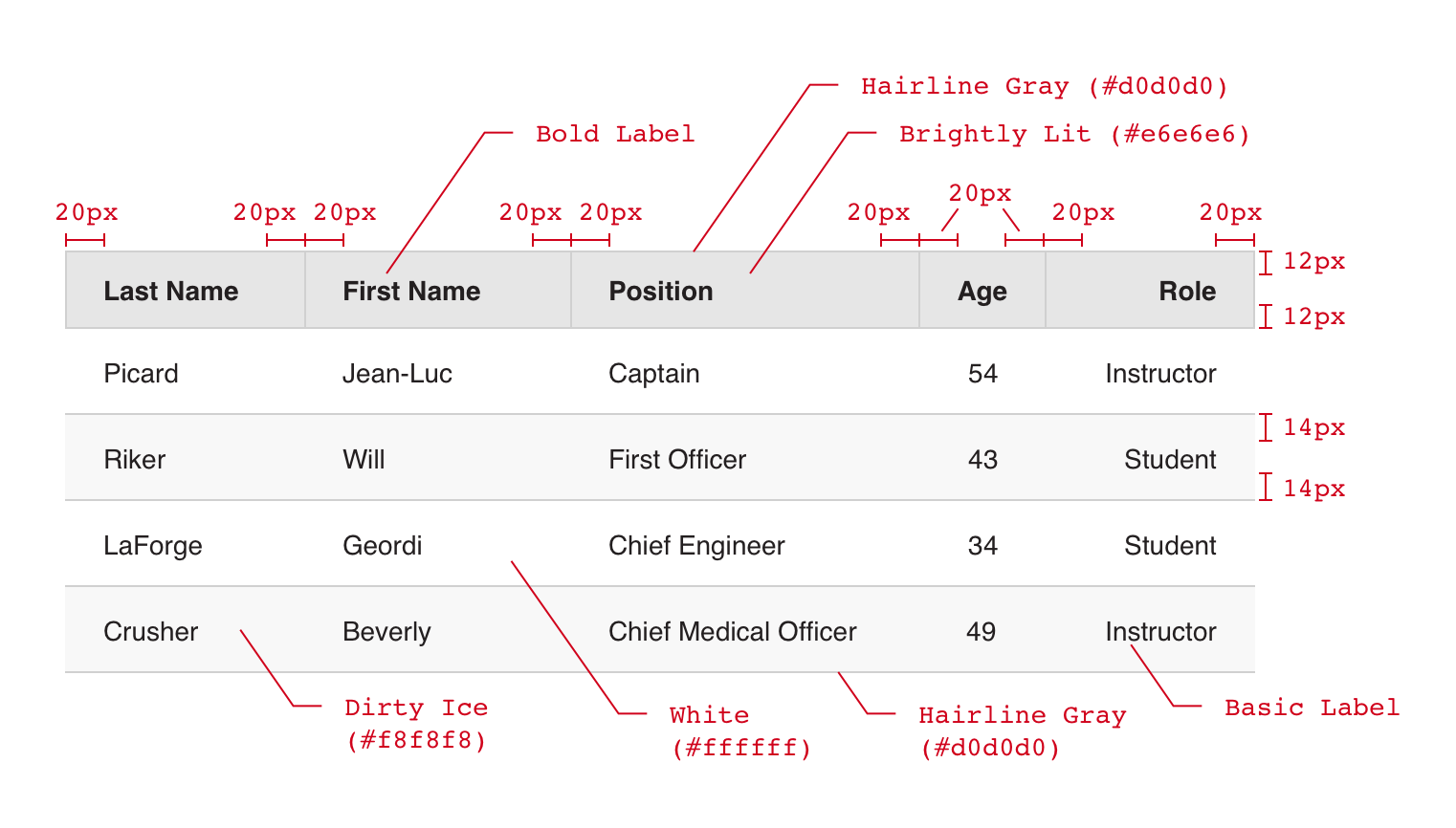Click the Chief Engineer position cell
The image size is (1456, 828).
coord(696,545)
